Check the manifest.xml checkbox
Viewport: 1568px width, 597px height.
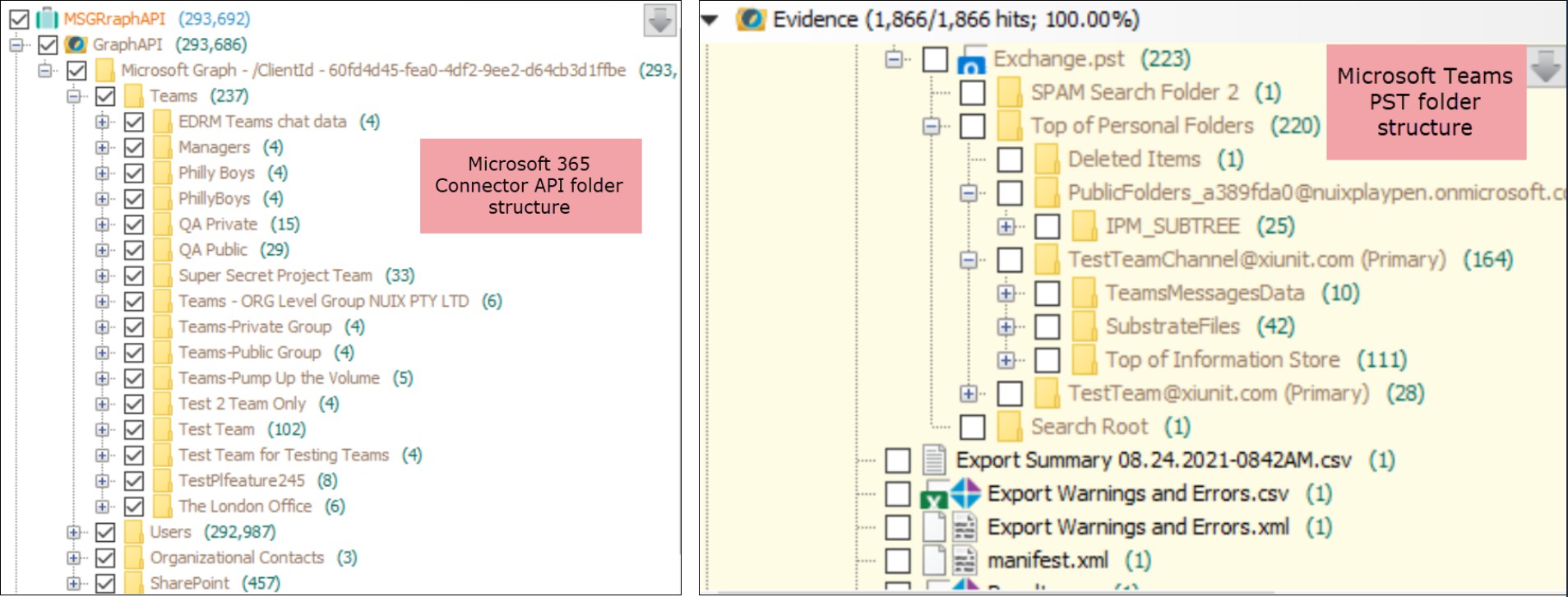tap(898, 561)
